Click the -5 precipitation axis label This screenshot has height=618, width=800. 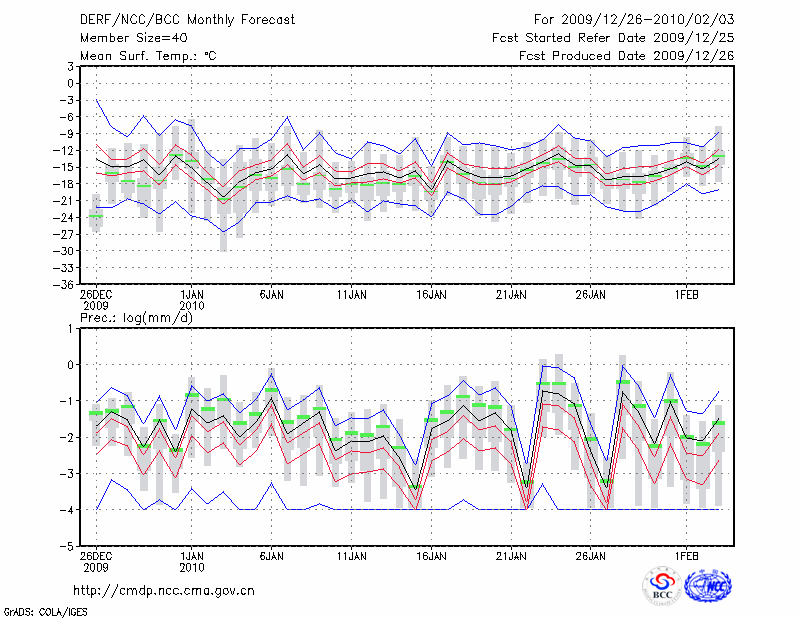pos(68,547)
